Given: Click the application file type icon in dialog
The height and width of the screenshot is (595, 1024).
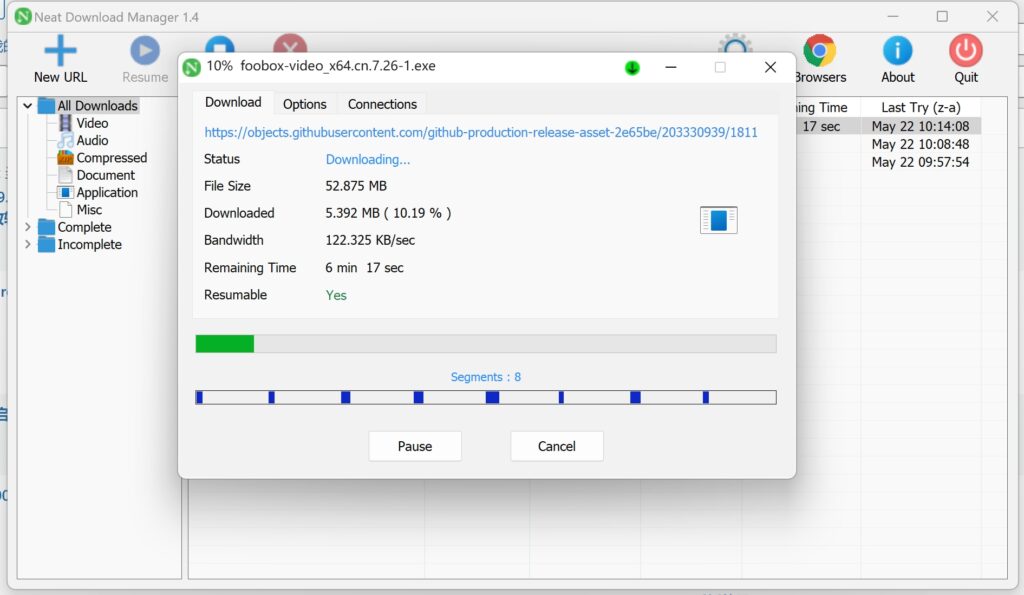Looking at the screenshot, I should click(x=718, y=220).
